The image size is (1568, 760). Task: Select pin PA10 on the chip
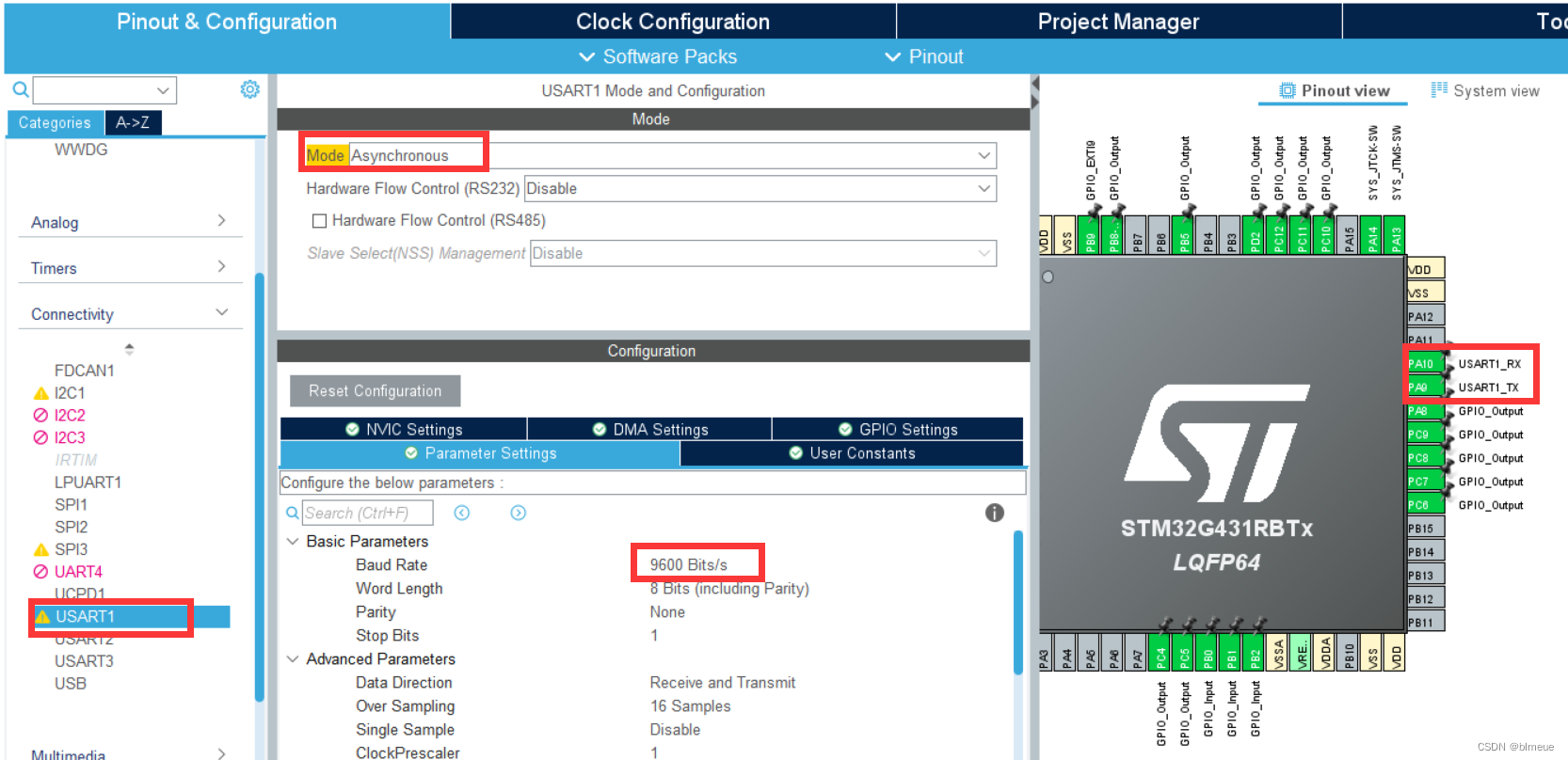pos(1424,363)
